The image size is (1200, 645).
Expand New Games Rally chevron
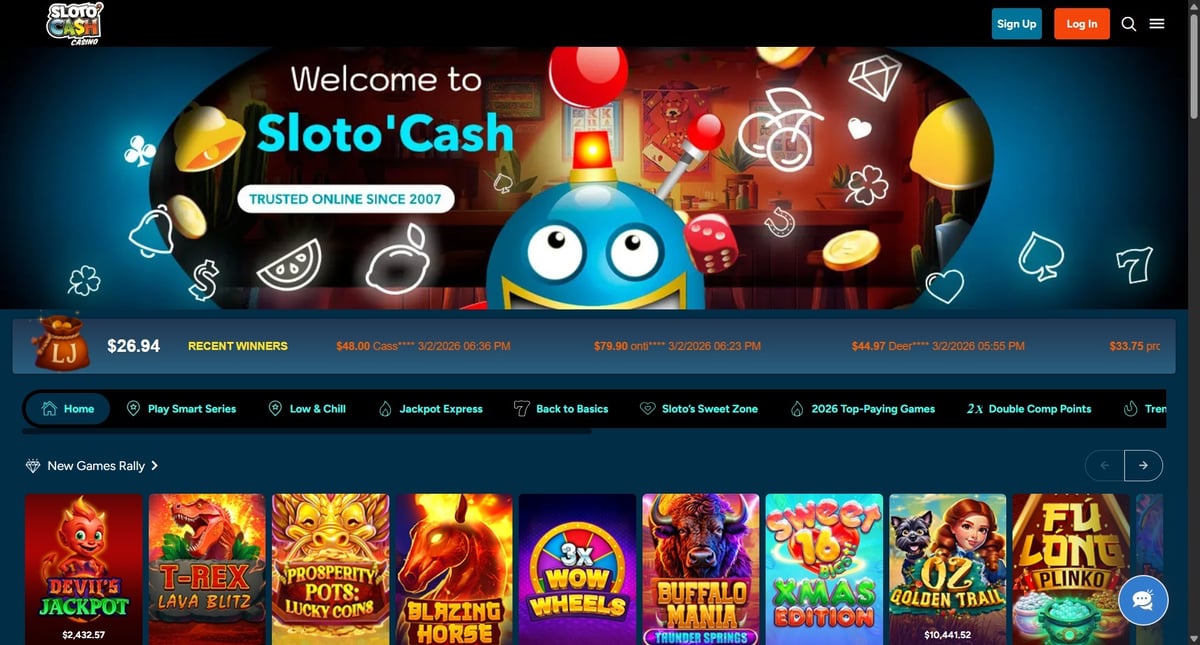[155, 466]
